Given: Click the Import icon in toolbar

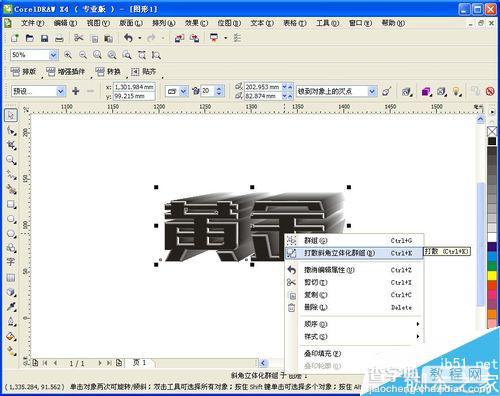Looking at the screenshot, I should pyautogui.click(x=179, y=38).
